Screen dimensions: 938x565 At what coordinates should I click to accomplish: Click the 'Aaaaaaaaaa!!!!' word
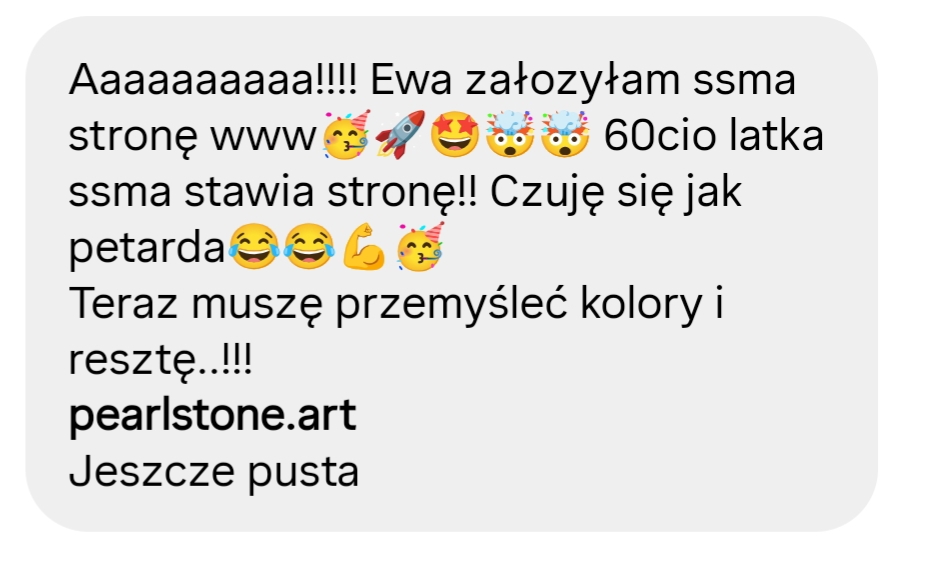(213, 79)
